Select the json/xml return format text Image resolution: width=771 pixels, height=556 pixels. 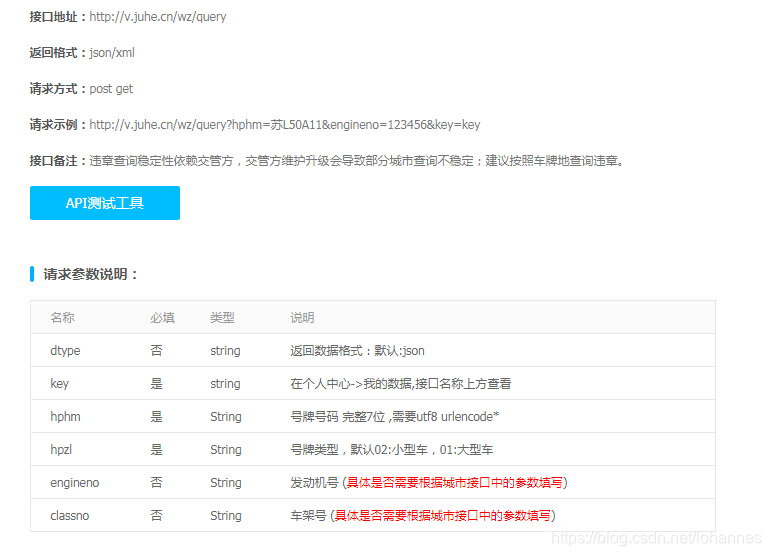[112, 53]
